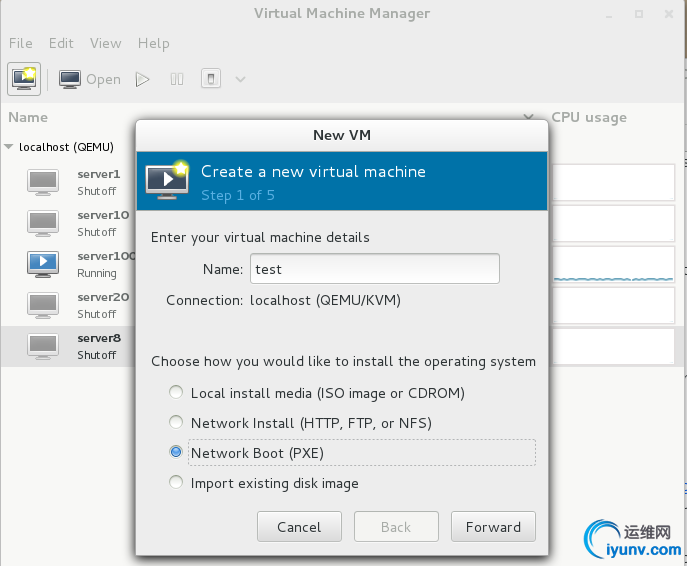Image resolution: width=687 pixels, height=566 pixels.
Task: Click the CPU usage column header
Action: [x=589, y=117]
